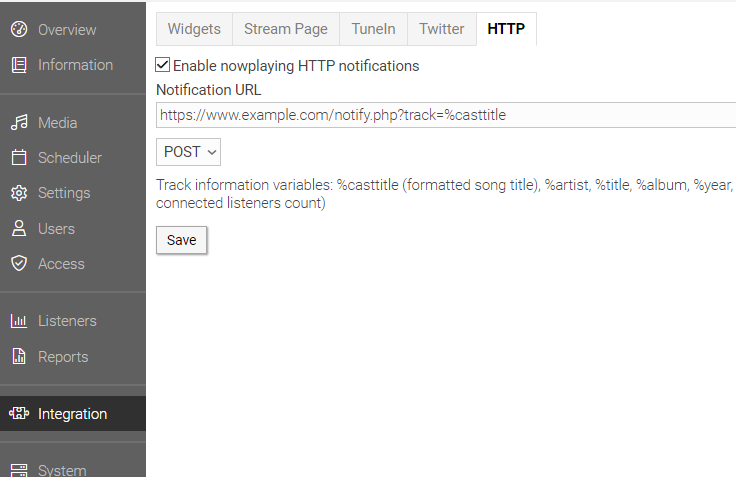The image size is (736, 477).
Task: Expand the POST request method dropdown
Action: click(x=188, y=152)
